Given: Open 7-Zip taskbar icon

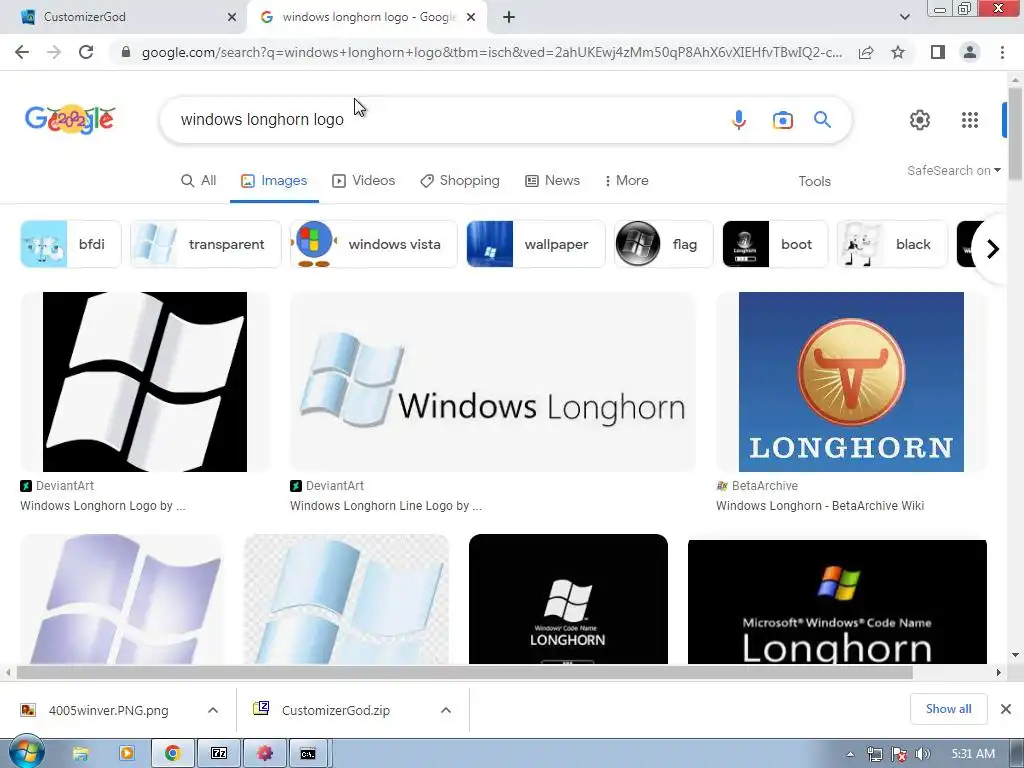Looking at the screenshot, I should tap(219, 754).
